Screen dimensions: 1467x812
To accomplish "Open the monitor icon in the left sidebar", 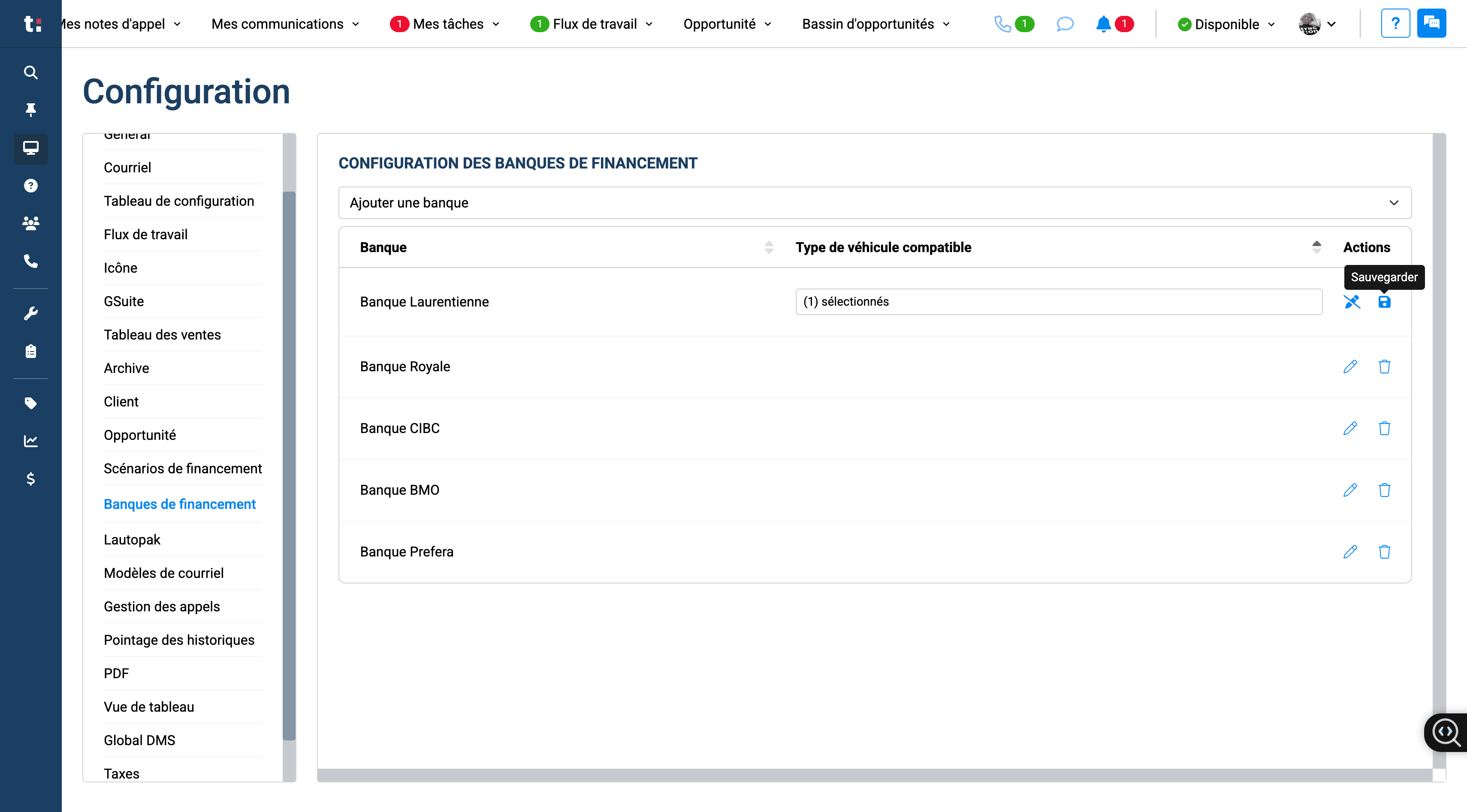I will (x=31, y=148).
